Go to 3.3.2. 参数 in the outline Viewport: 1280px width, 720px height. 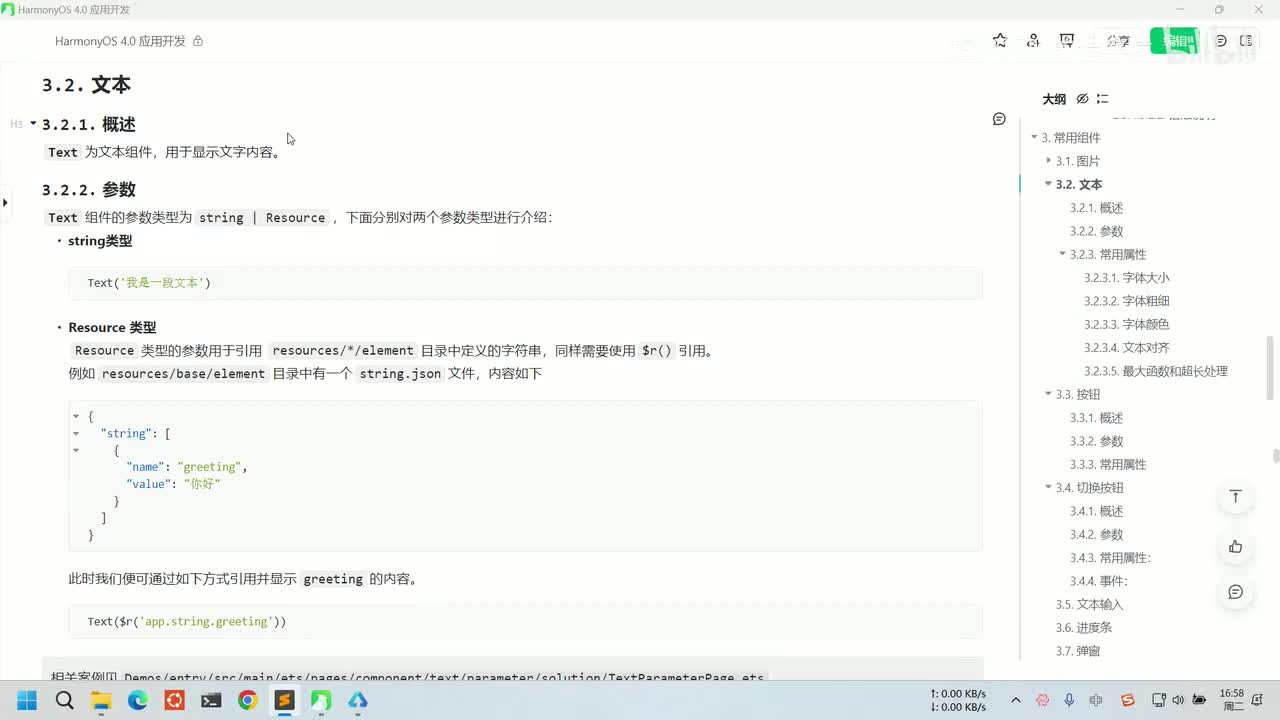(1097, 441)
